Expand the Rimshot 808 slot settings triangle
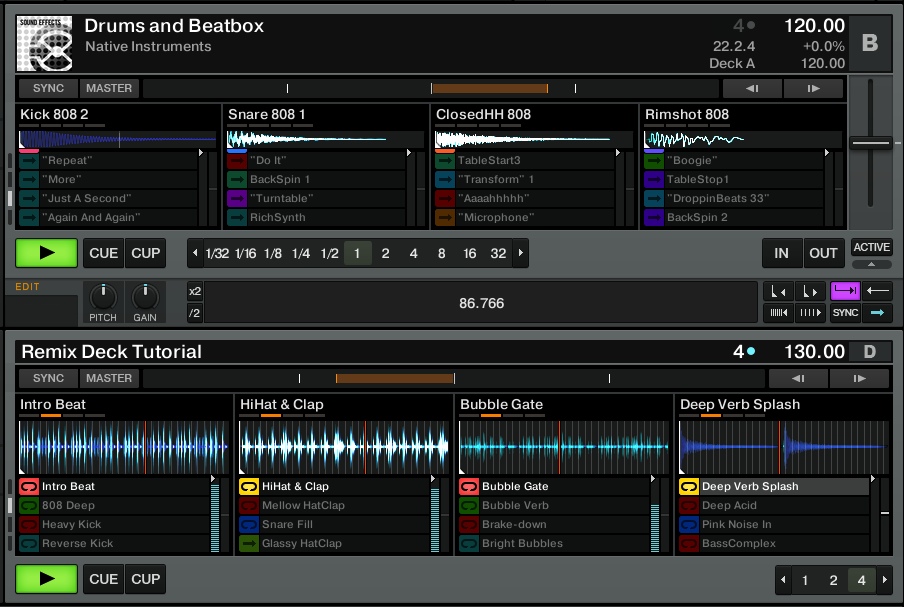 pos(826,153)
